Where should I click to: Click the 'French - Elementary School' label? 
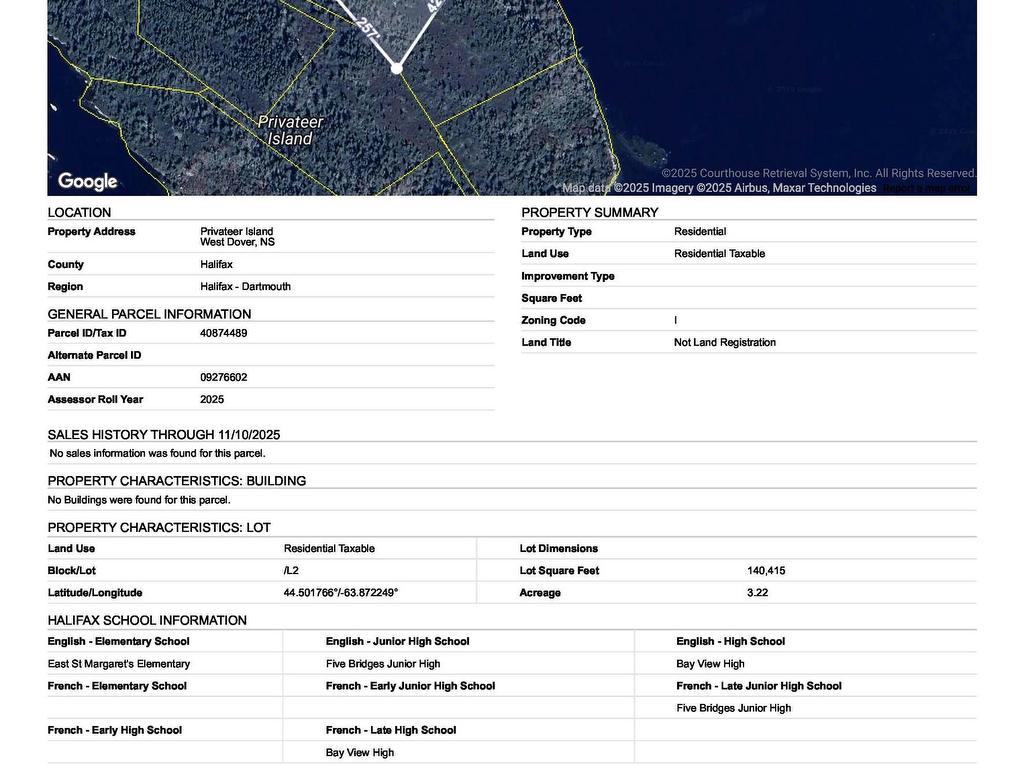pos(117,686)
